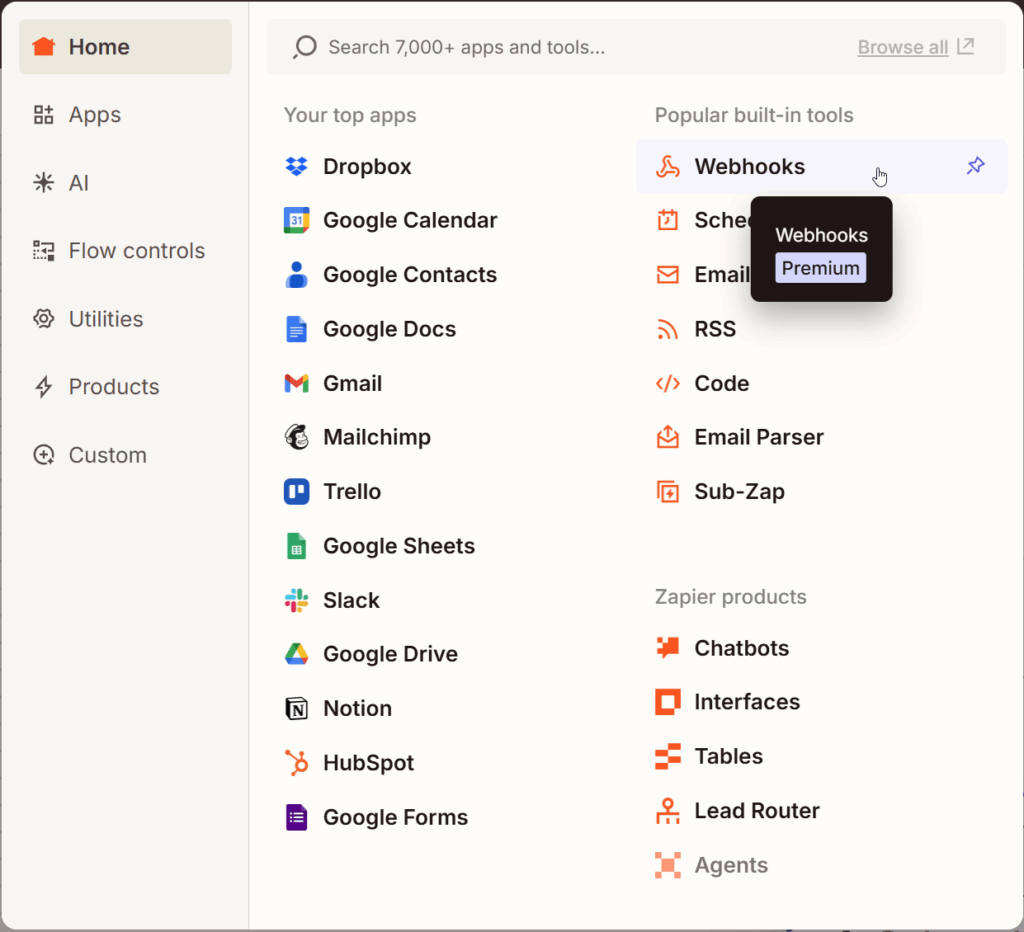Navigate to Flow controls
This screenshot has height=932, width=1024.
pos(136,251)
